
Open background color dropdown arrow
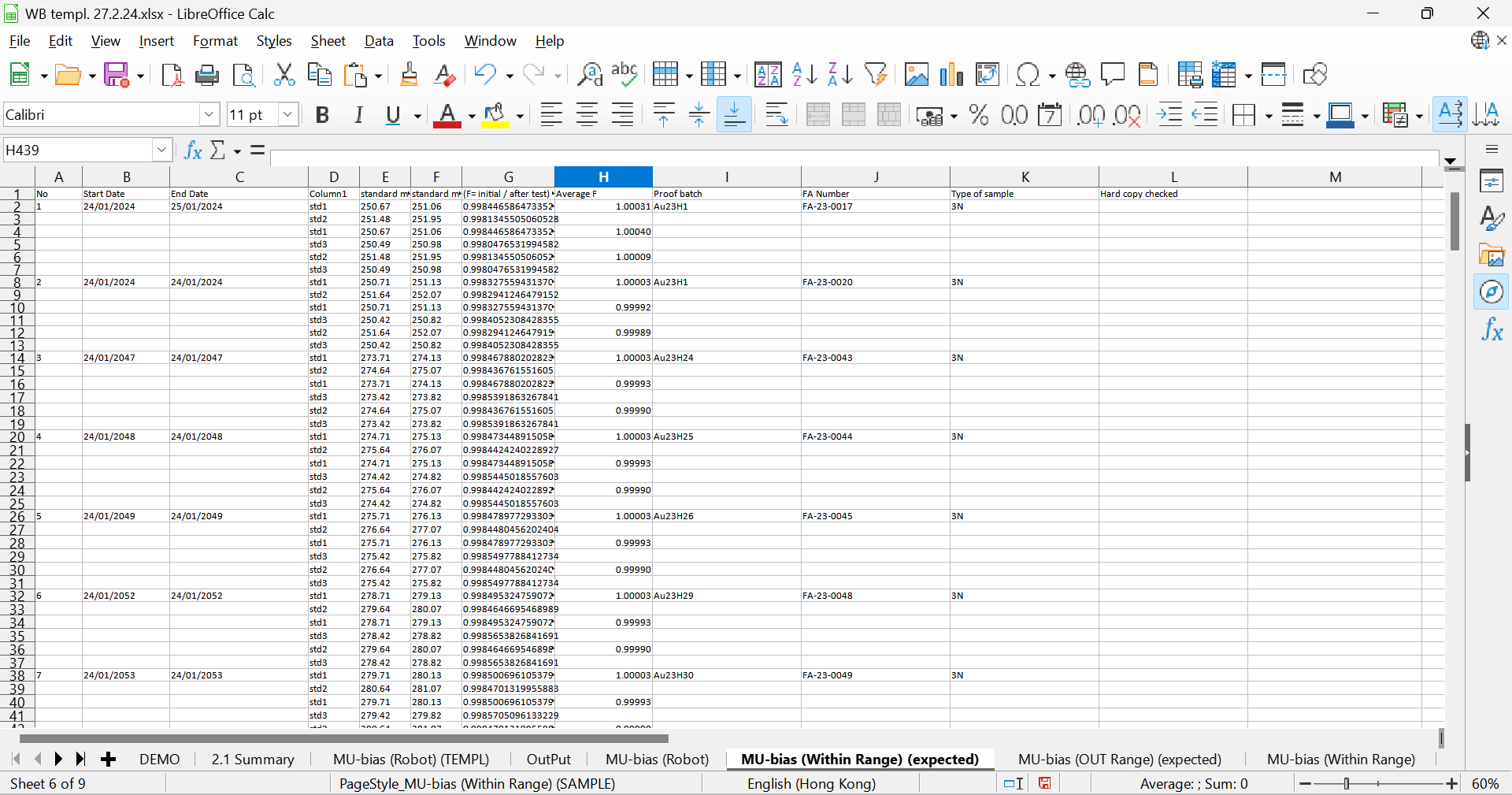click(520, 117)
